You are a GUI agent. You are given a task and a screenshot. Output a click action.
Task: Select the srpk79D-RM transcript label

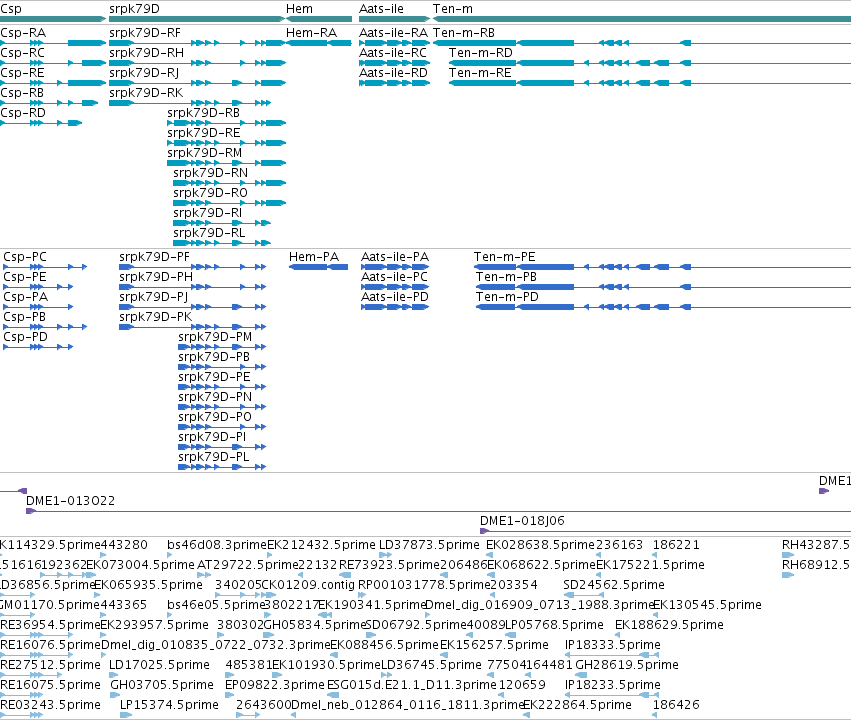click(205, 154)
